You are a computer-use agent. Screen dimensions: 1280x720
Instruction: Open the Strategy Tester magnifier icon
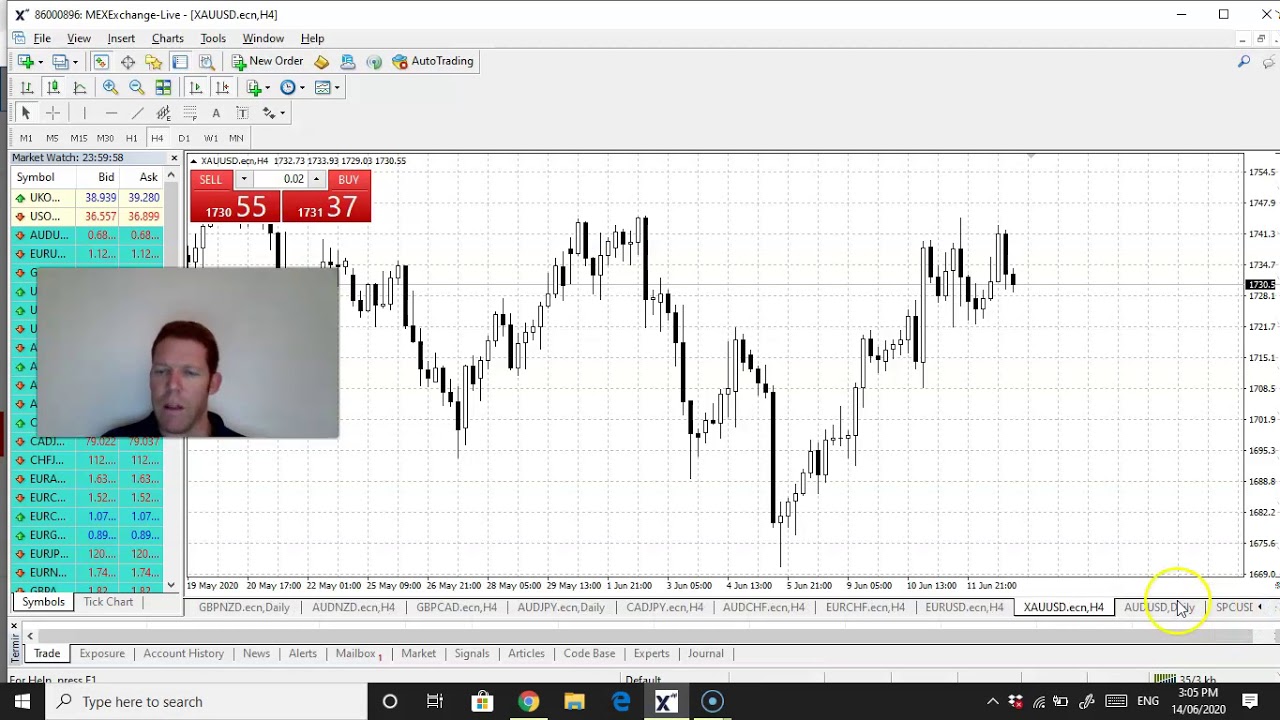(x=206, y=61)
